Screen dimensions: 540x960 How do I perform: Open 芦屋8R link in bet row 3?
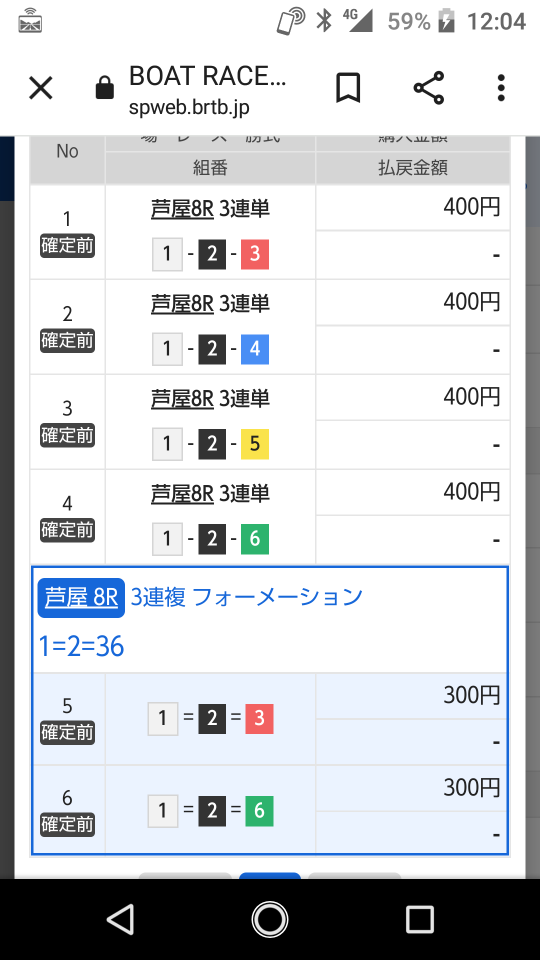(x=182, y=399)
